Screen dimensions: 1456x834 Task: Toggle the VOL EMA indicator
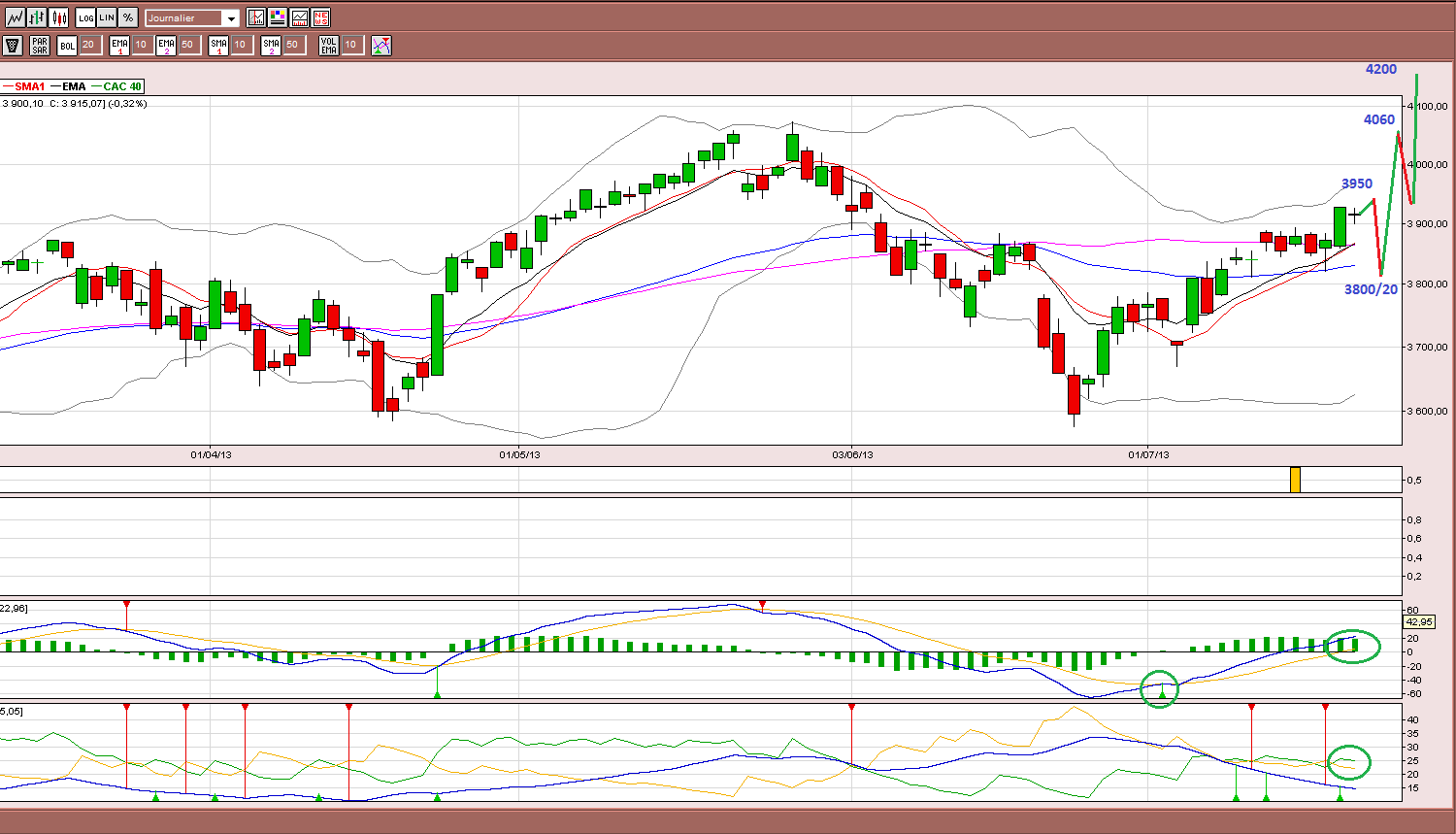[329, 45]
